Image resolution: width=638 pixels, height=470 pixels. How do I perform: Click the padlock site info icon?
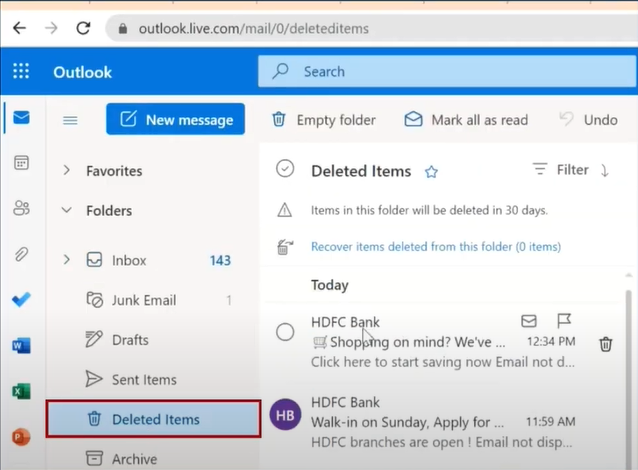coord(123,28)
